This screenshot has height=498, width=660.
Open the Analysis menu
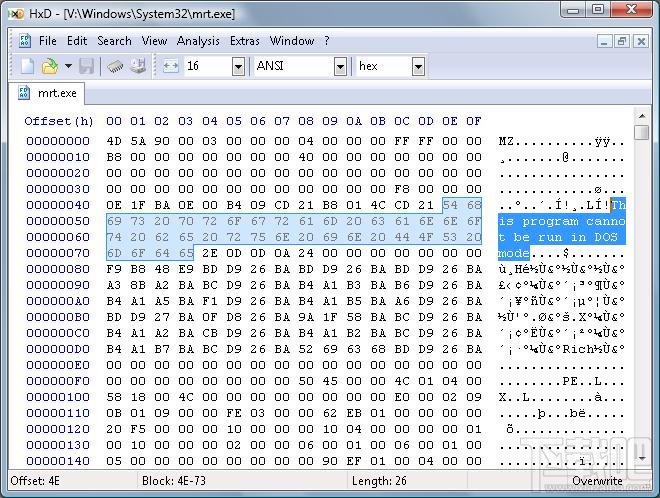tap(198, 41)
